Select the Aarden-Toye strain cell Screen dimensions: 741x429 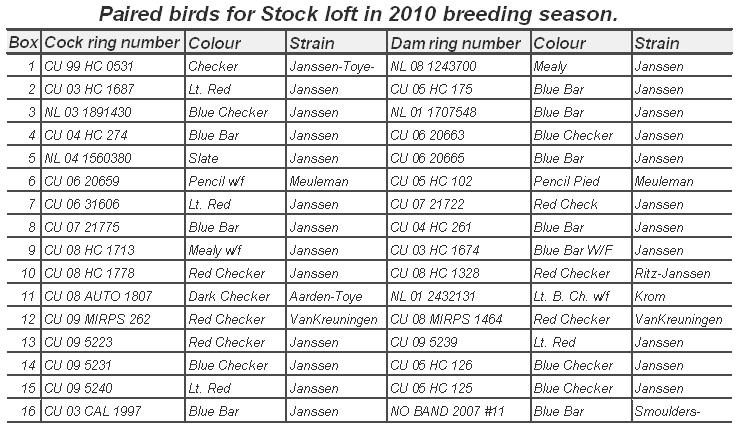click(336, 296)
